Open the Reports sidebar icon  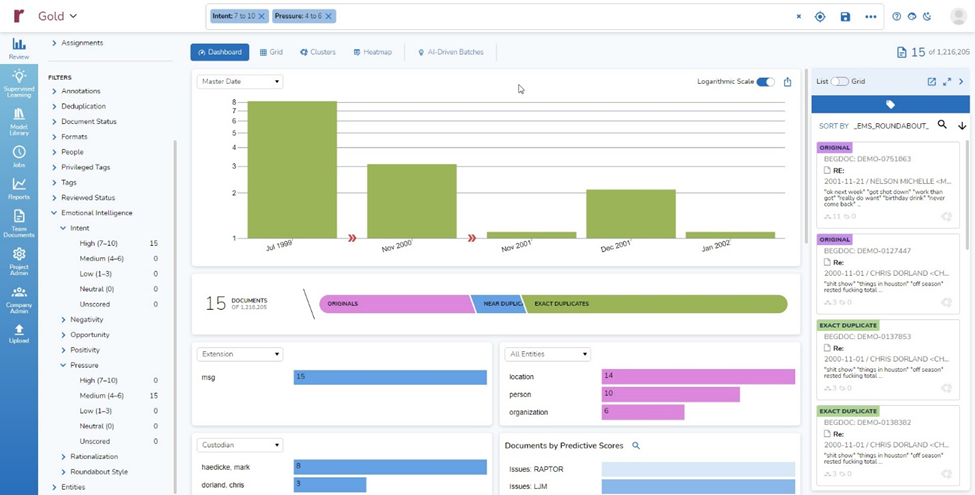pyautogui.click(x=19, y=189)
